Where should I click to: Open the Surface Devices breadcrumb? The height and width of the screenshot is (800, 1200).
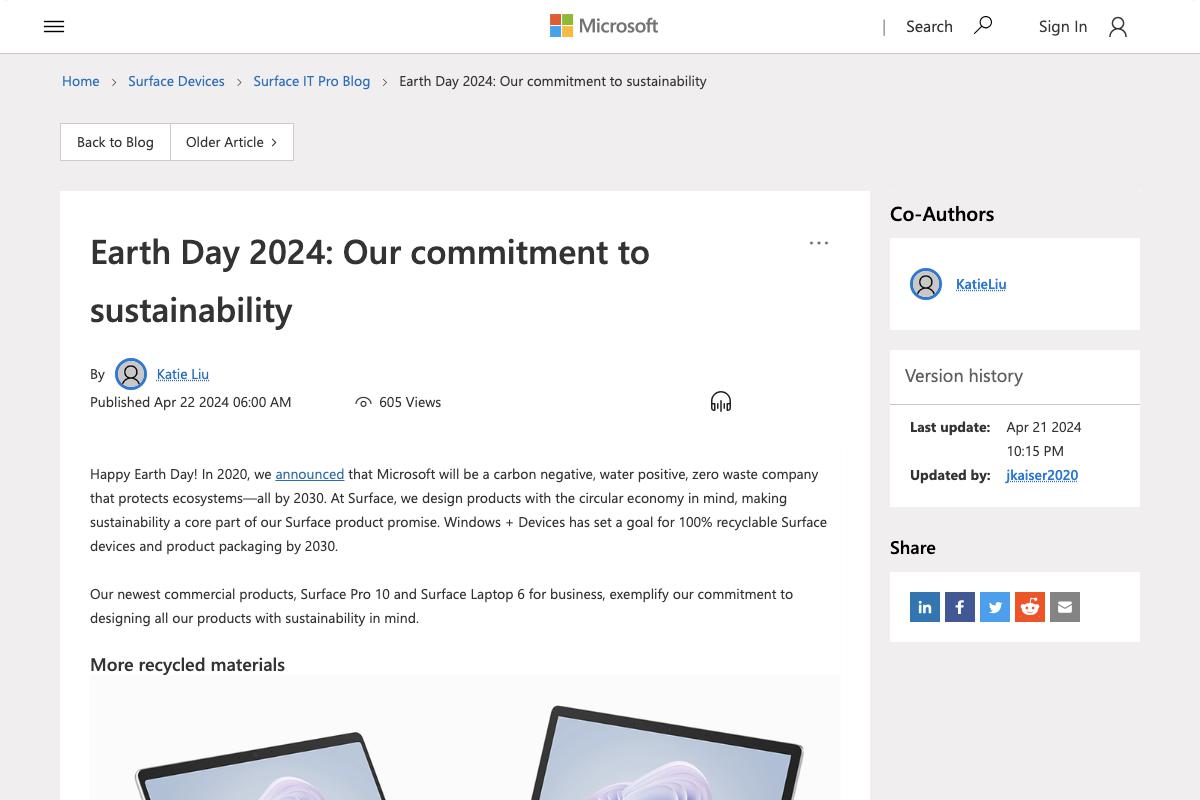pos(176,81)
